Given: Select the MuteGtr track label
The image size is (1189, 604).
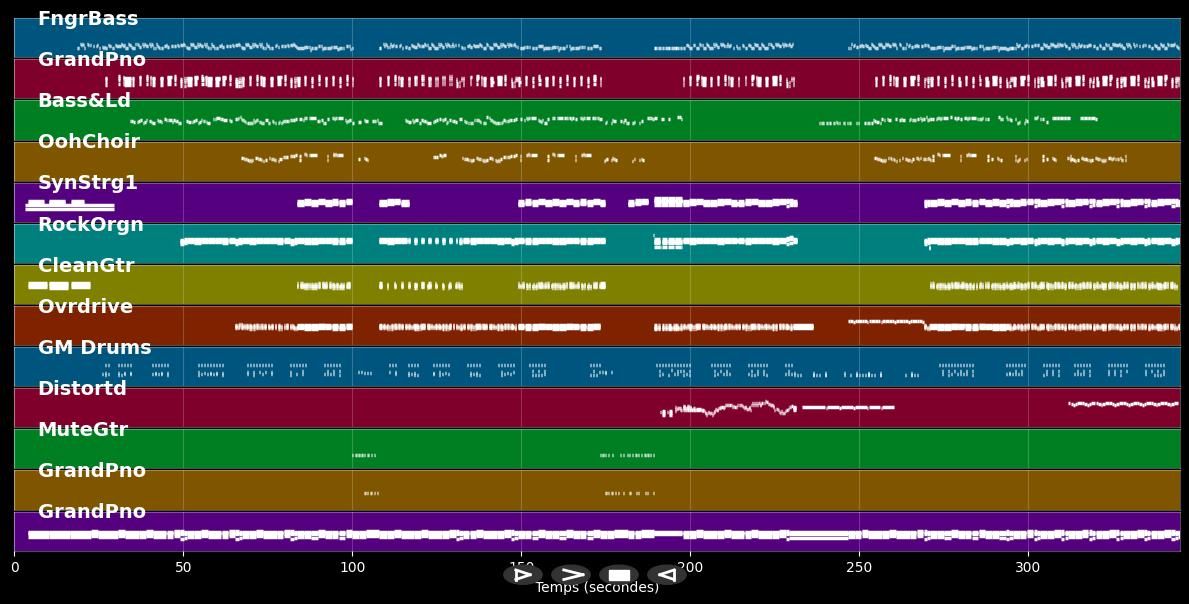Looking at the screenshot, I should click(x=83, y=430).
